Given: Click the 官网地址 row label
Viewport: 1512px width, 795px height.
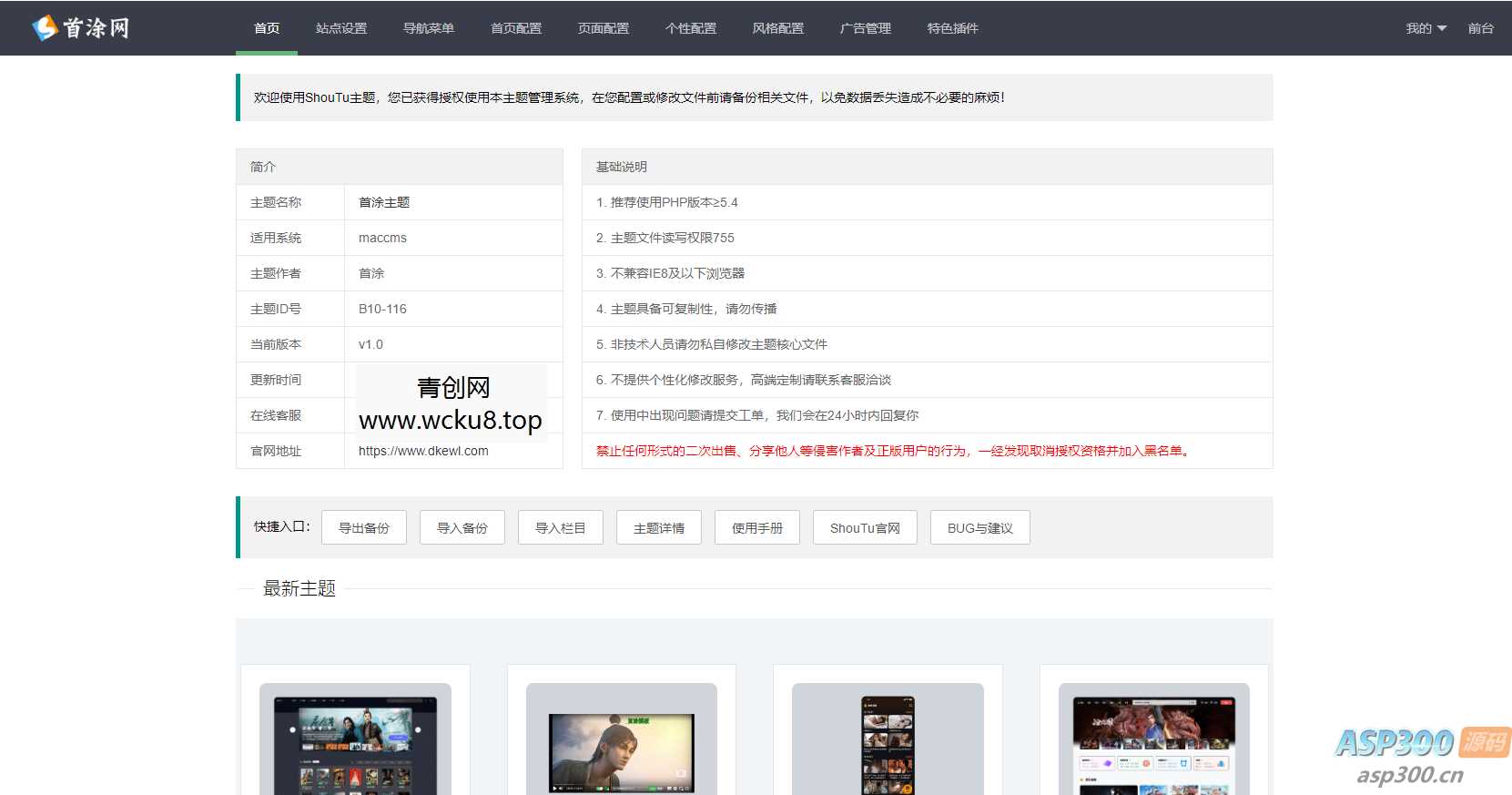Looking at the screenshot, I should (276, 451).
